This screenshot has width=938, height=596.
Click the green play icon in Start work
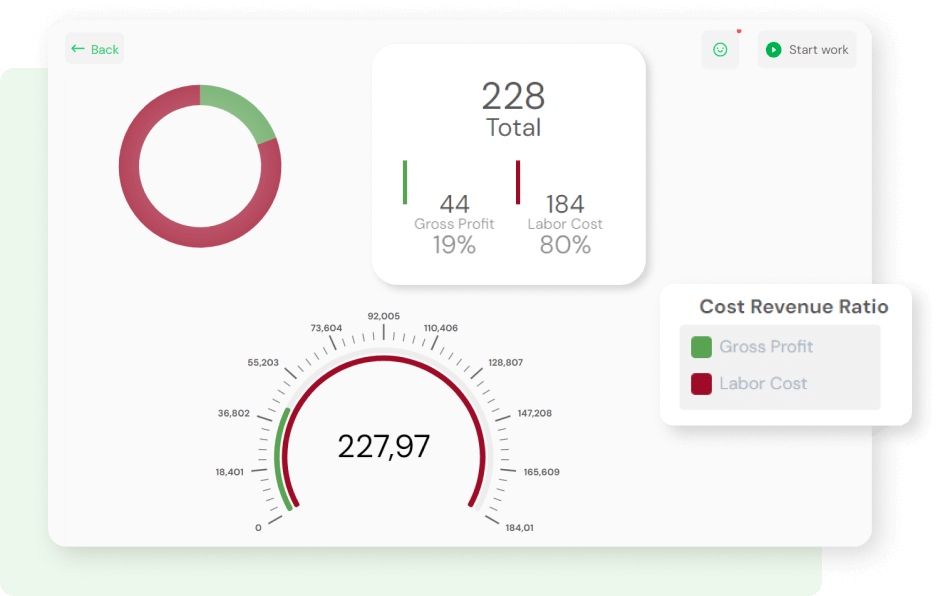tap(773, 50)
